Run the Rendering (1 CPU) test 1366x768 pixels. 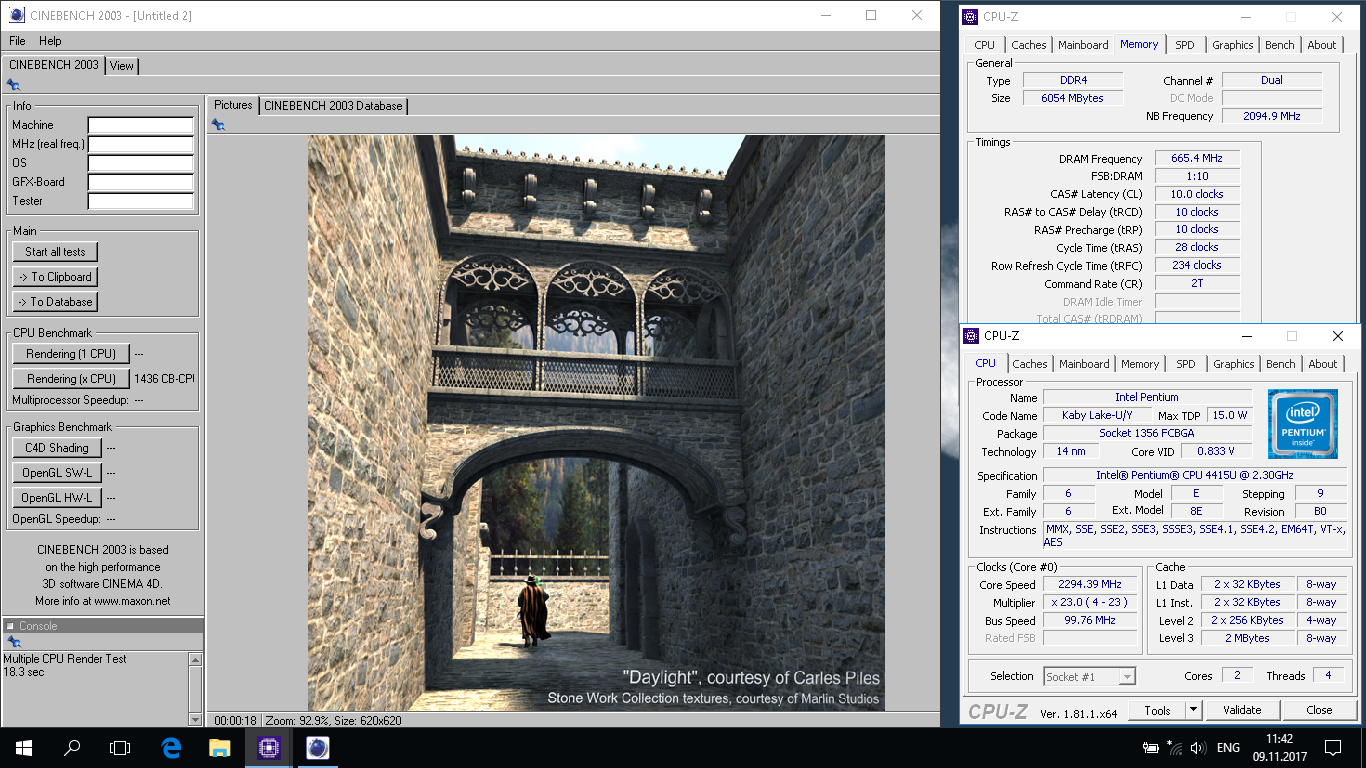[71, 354]
